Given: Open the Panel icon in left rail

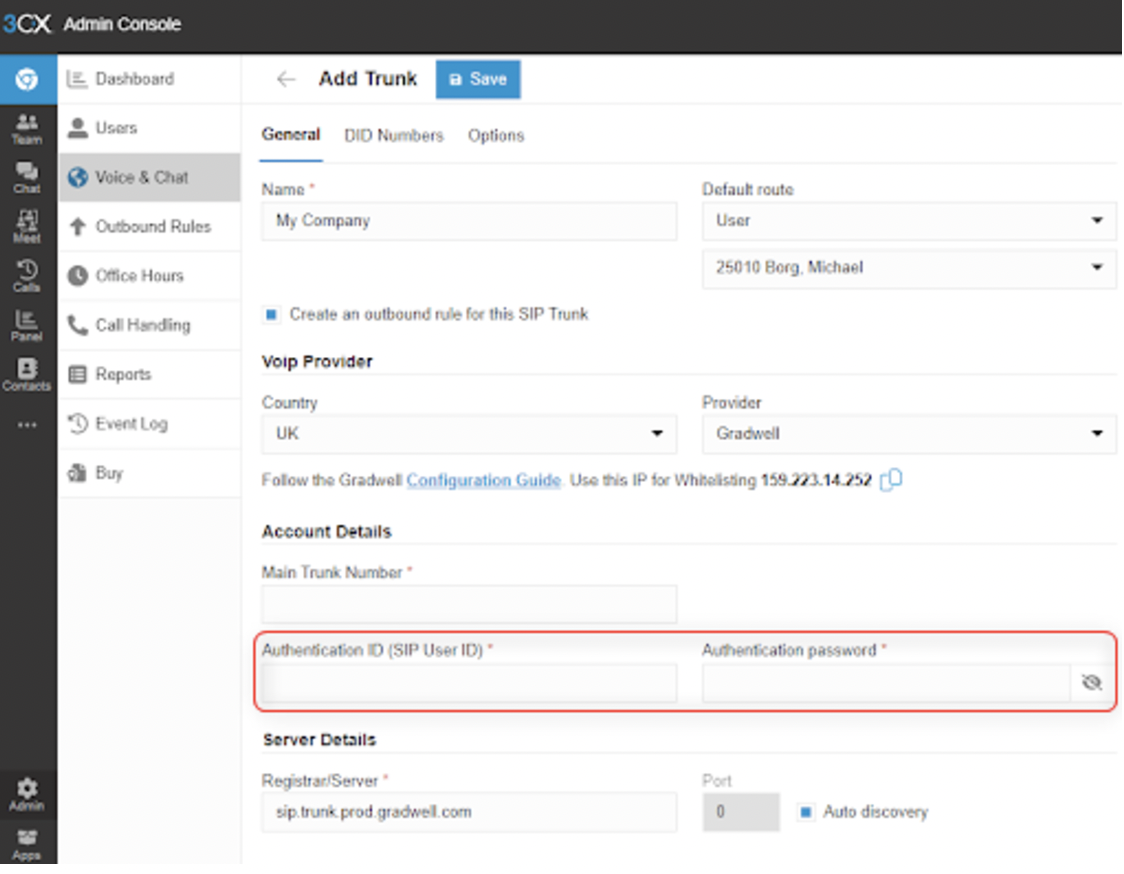Looking at the screenshot, I should [27, 326].
